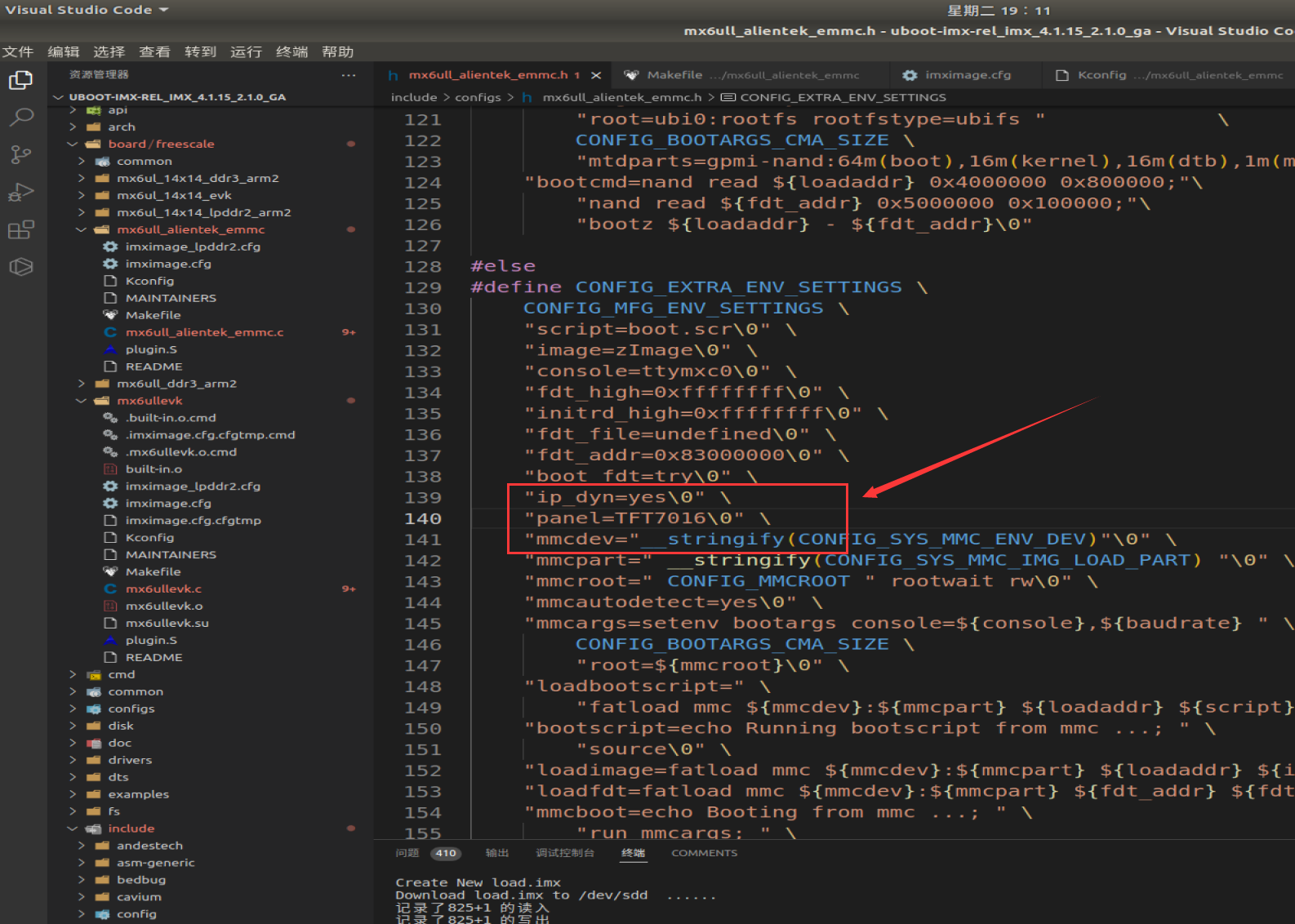
Task: Switch to the 调试控制台 panel tab
Action: [565, 853]
